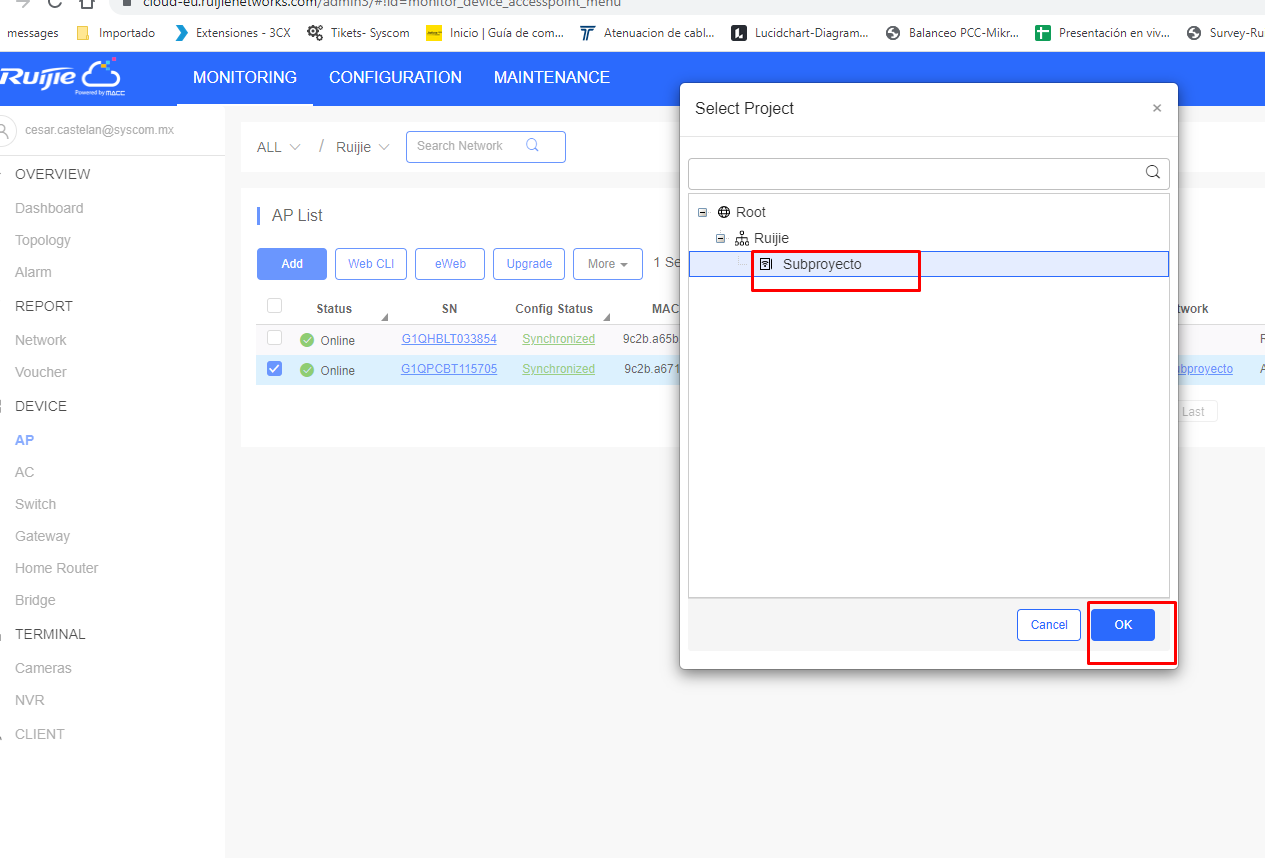Collapse the Root tree node
This screenshot has height=858, width=1265.
tap(702, 212)
